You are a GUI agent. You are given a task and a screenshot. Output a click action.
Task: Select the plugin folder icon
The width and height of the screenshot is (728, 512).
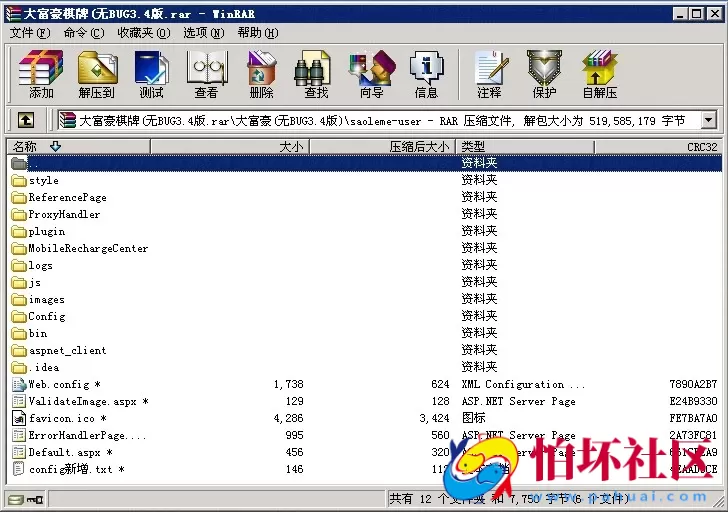19,231
